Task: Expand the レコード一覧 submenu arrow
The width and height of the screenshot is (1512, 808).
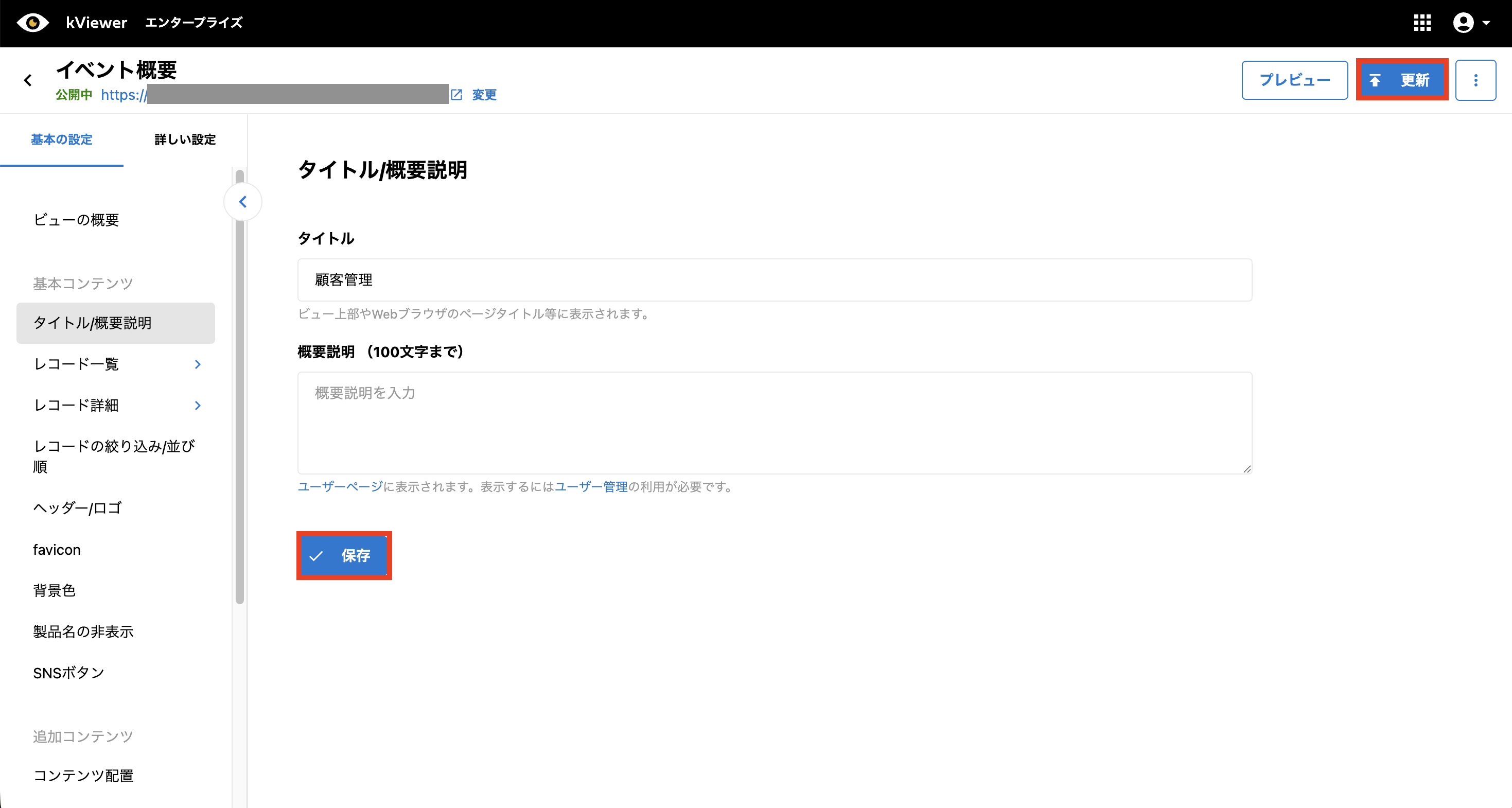Action: coord(198,364)
